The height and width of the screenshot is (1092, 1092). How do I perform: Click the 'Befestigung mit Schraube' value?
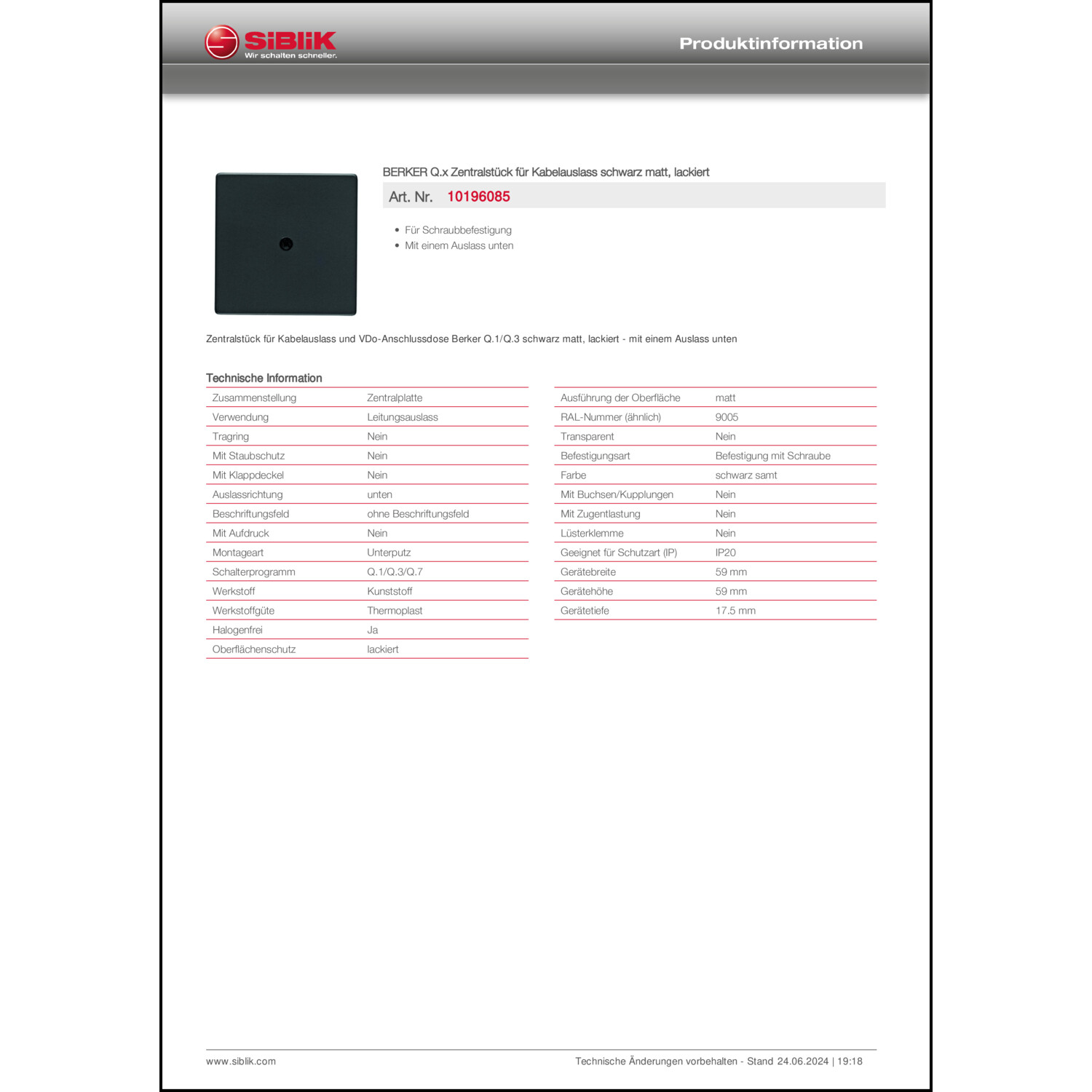pos(772,456)
